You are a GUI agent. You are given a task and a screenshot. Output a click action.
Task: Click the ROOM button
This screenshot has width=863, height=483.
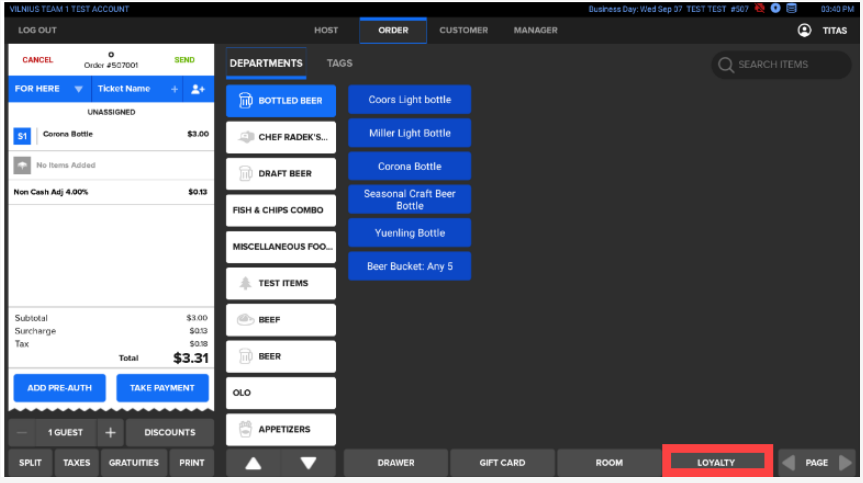[609, 463]
